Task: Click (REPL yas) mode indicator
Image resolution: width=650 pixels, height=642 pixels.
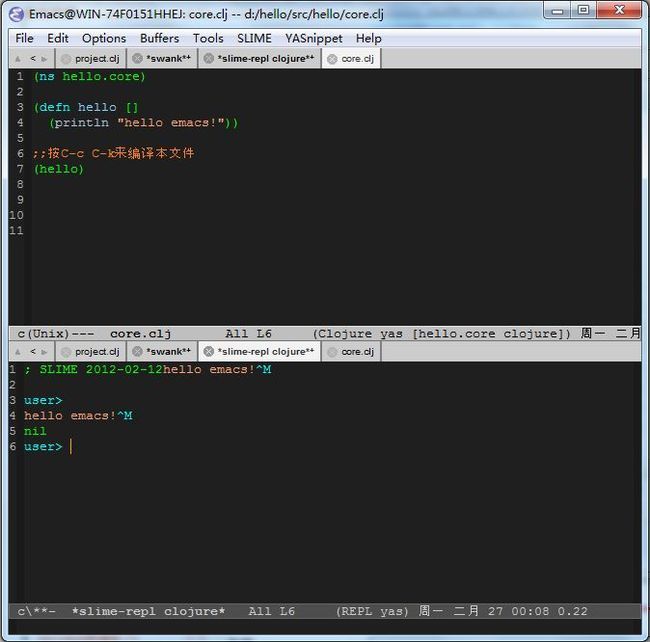Action: (x=372, y=611)
